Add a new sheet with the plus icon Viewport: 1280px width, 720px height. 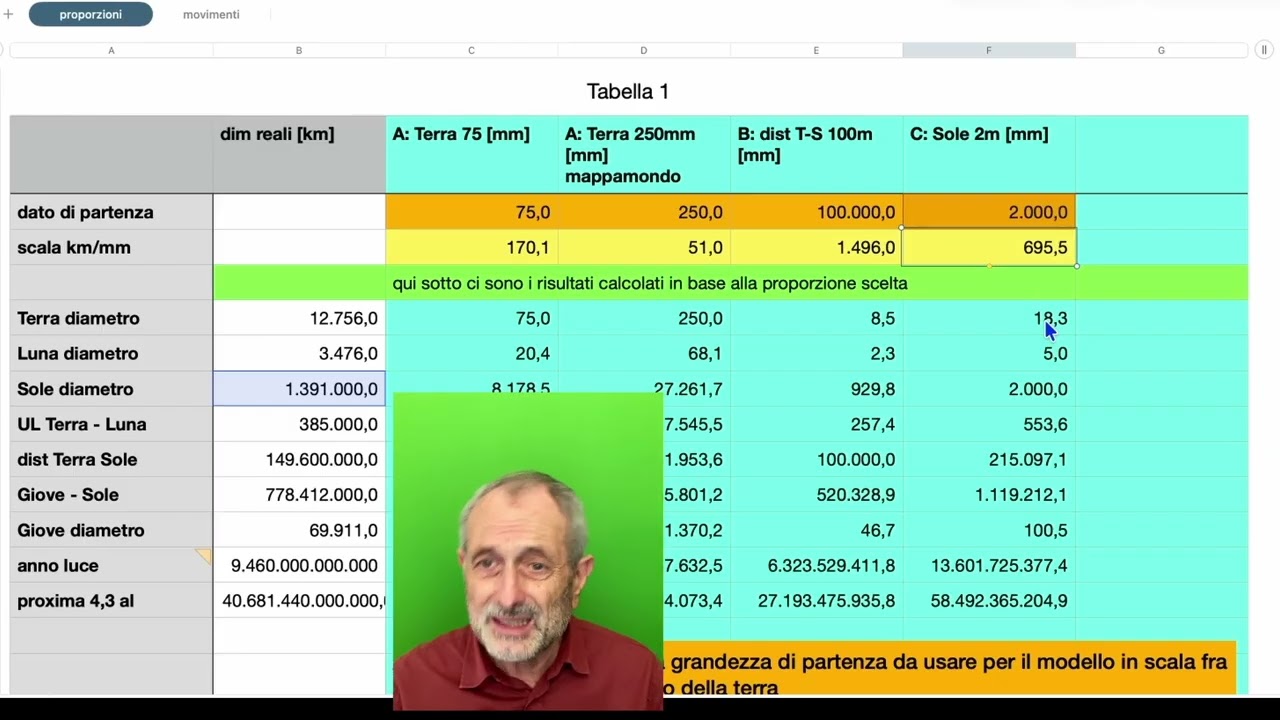8,14
